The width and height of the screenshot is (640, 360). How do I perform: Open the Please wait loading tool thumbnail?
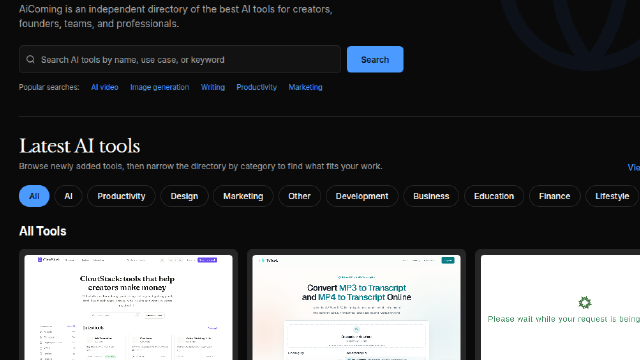coord(560,308)
